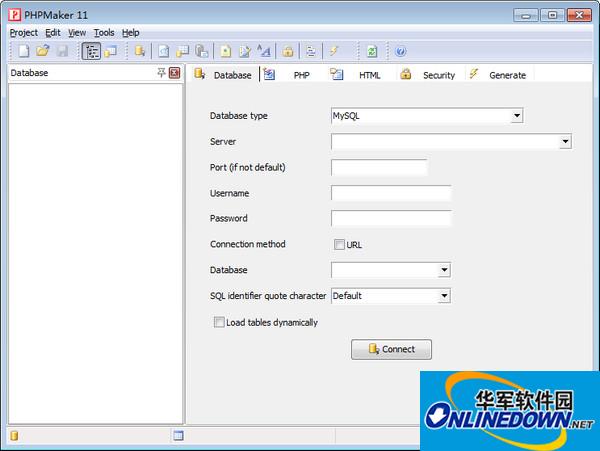Screen dimensions: 600x451
Task: Toggle the tree view toolbar icon
Action: point(91,51)
